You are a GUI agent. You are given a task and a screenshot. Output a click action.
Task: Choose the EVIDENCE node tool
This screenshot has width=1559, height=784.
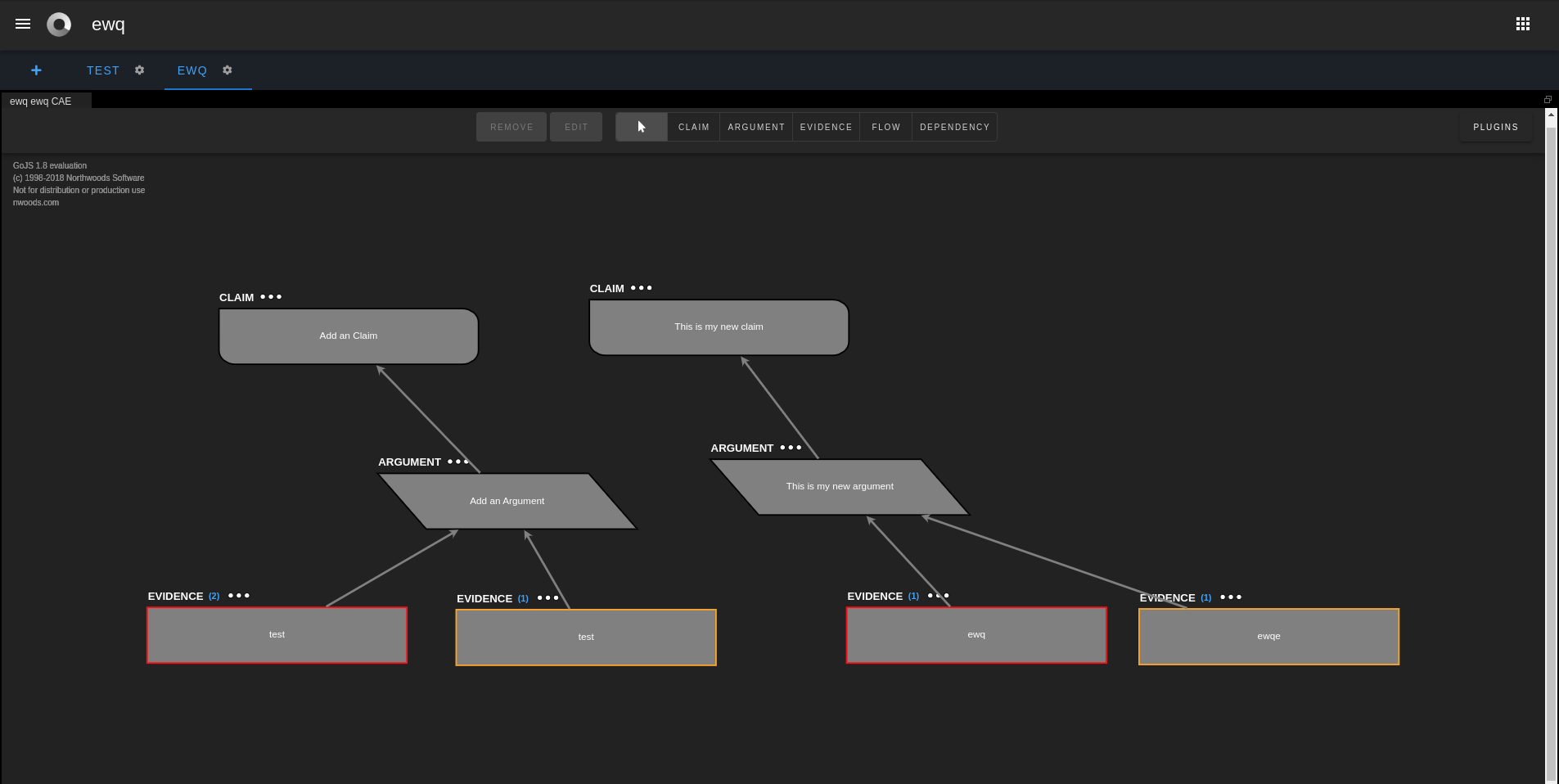tap(827, 127)
